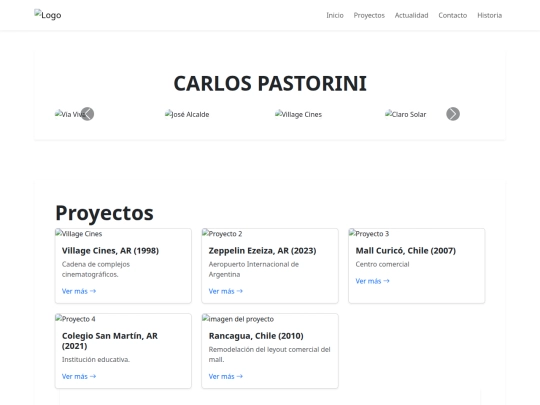Click 'Cadena de complejos cinematográficos' description
The width and height of the screenshot is (540, 405).
96,269
